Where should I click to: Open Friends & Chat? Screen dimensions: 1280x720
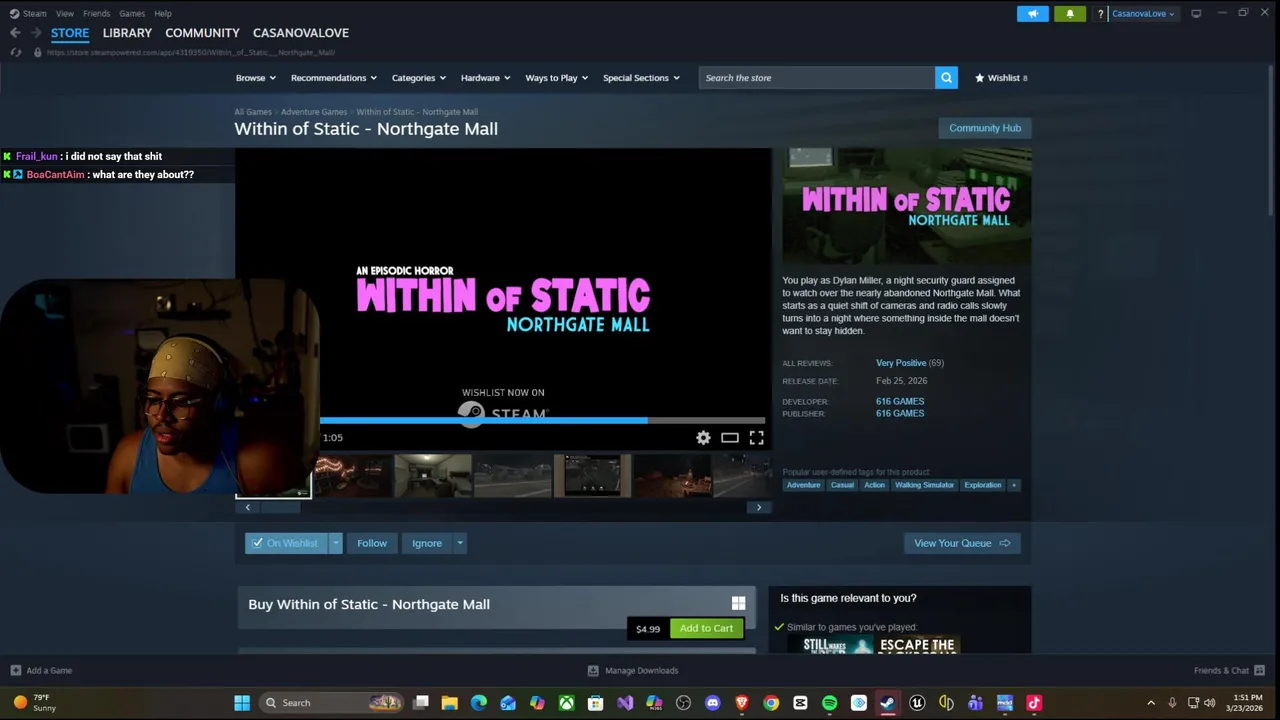(x=1229, y=670)
